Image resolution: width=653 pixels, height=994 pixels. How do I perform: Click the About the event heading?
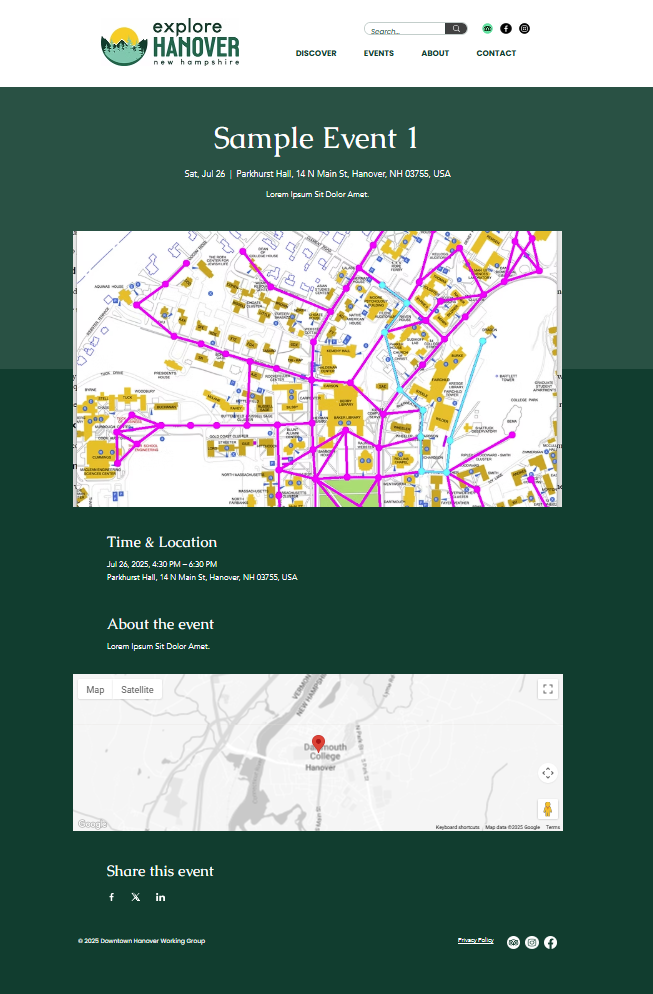(x=160, y=624)
